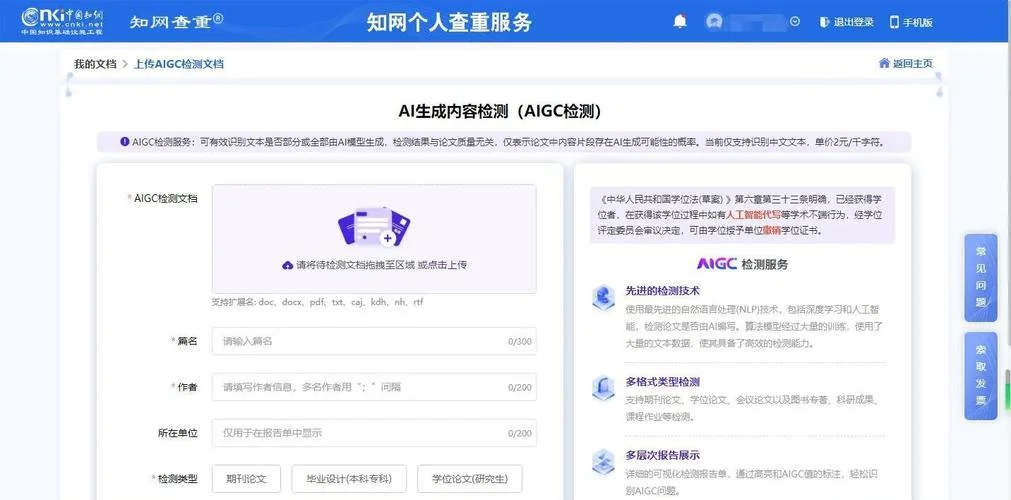Open 常见问题 side button
1011x500 pixels.
[x=981, y=277]
